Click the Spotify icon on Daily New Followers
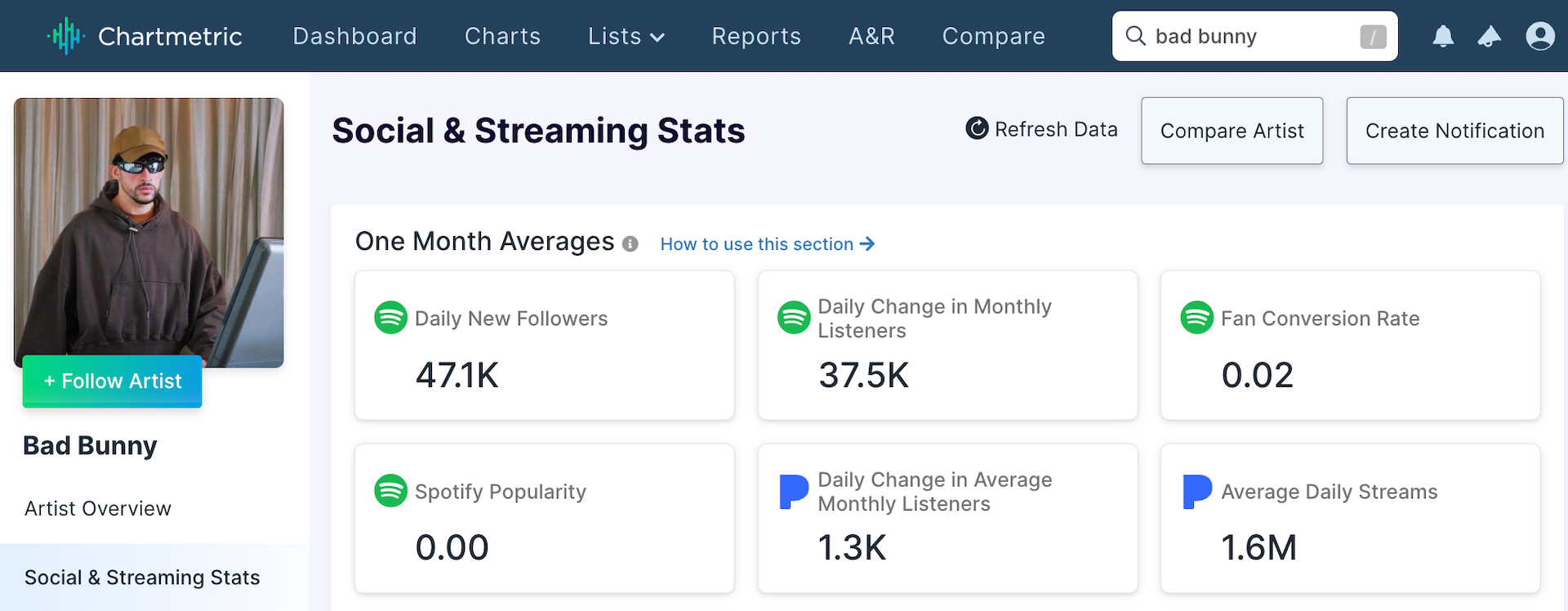 [390, 318]
